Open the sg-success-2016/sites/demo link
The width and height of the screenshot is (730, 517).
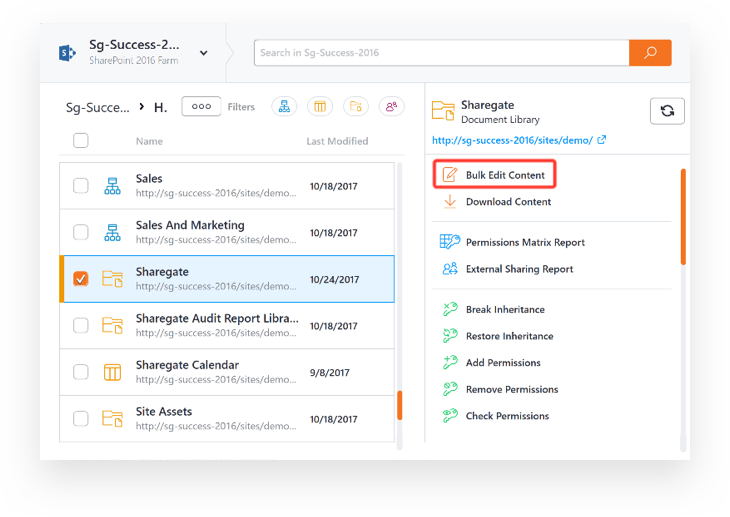click(512, 140)
